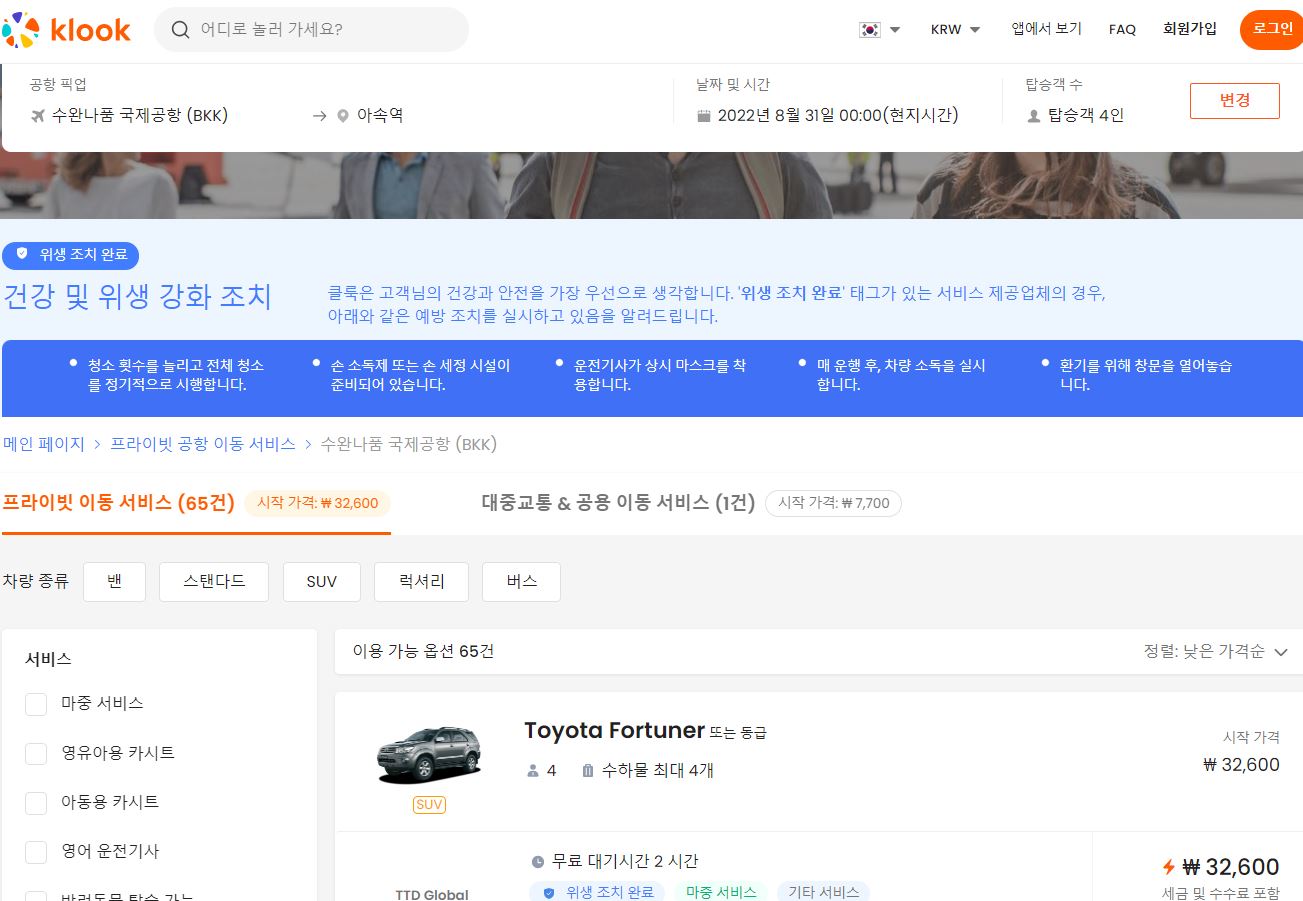
Task: Click the 시작 가격: ₩32,600 badge
Action: coord(317,503)
